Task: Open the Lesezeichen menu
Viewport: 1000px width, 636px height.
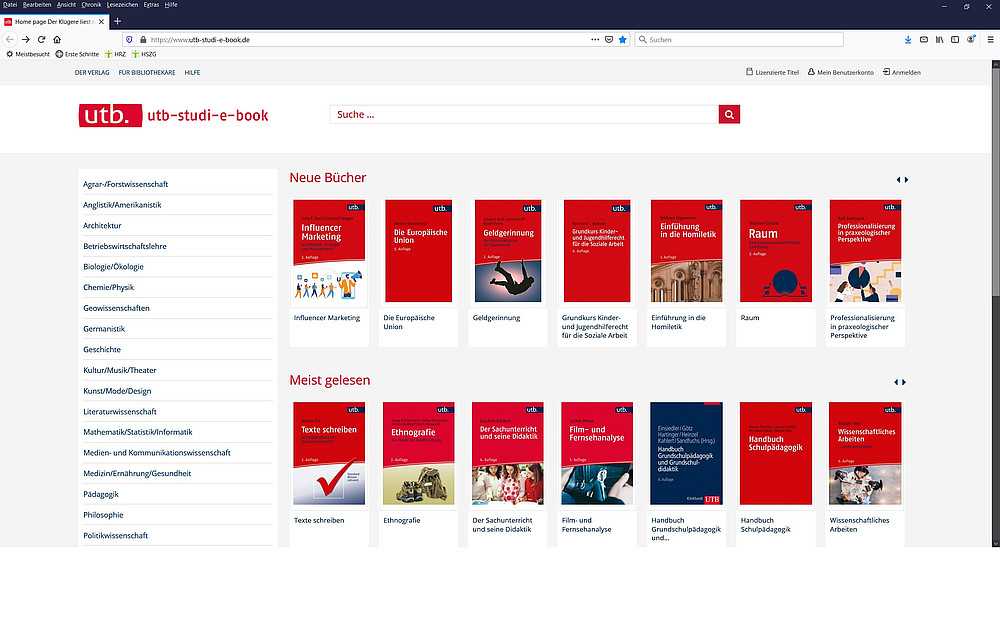Action: tap(121, 5)
